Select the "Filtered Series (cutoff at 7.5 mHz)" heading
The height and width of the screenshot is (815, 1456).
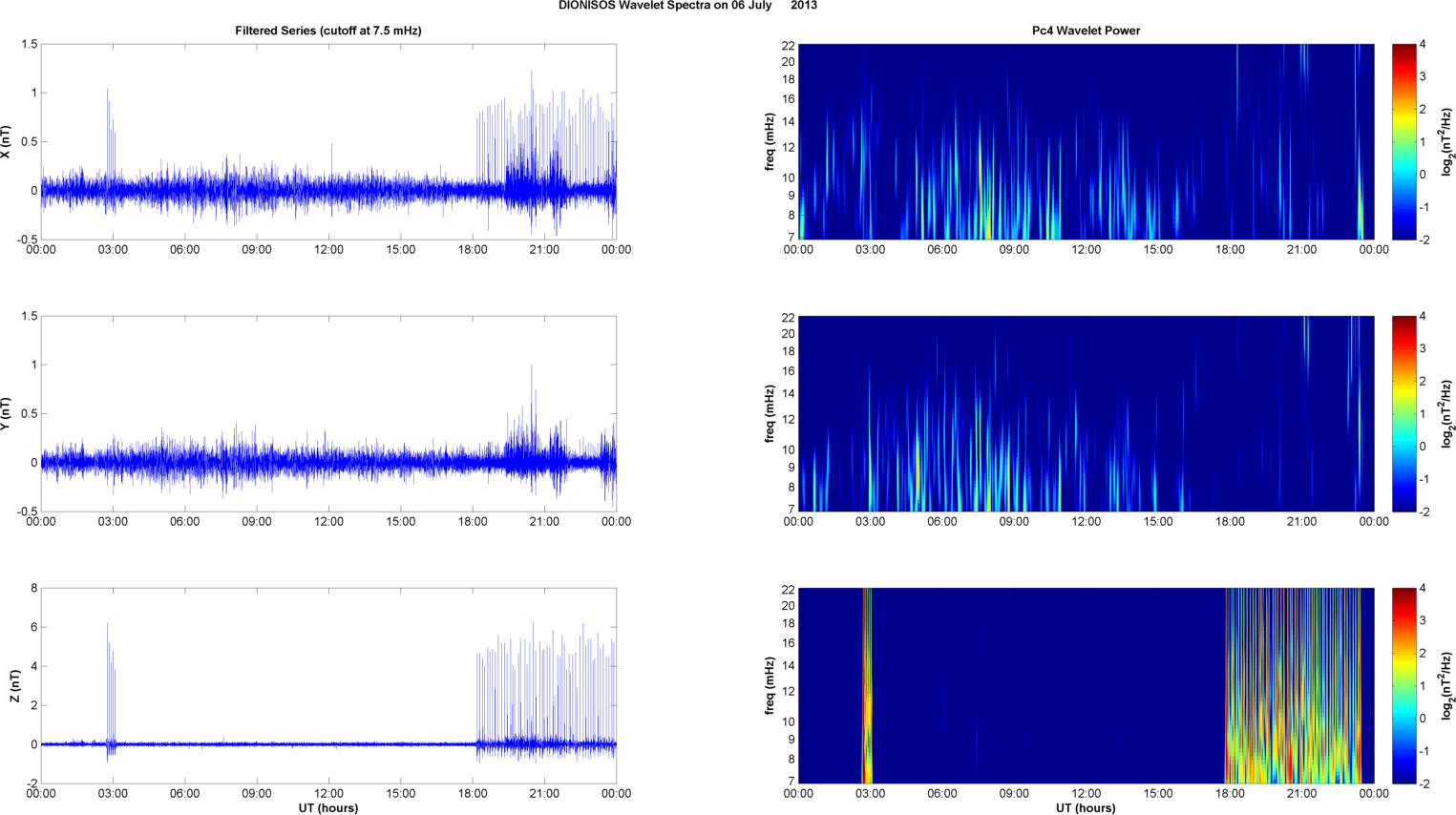pyautogui.click(x=328, y=31)
